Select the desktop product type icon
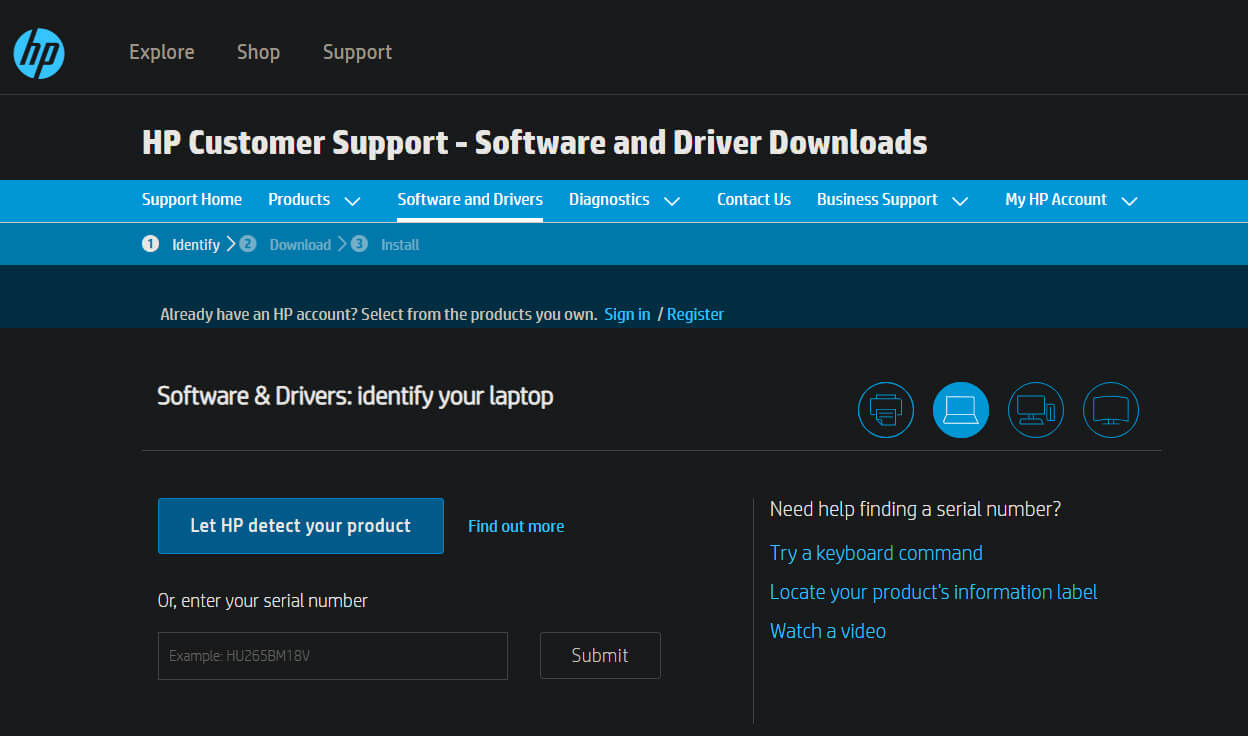This screenshot has width=1248, height=736. click(1036, 410)
